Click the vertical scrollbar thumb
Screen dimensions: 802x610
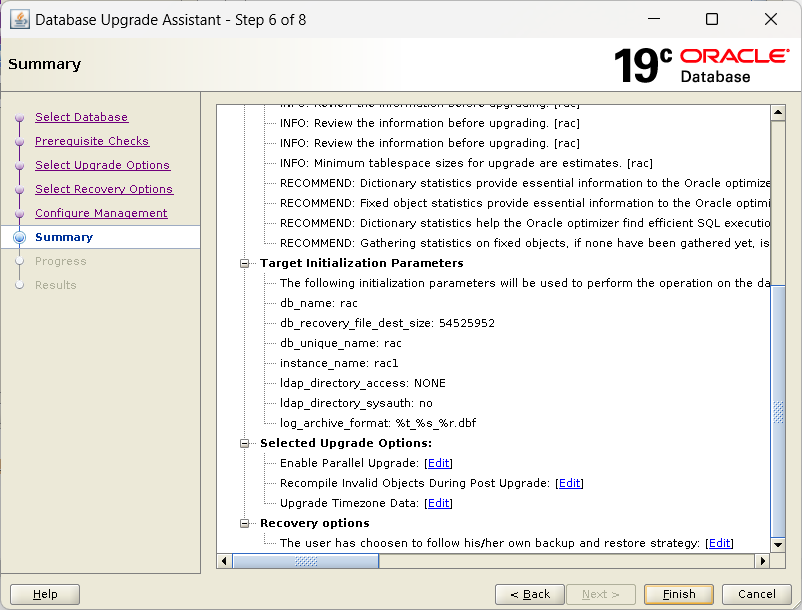pyautogui.click(x=778, y=412)
